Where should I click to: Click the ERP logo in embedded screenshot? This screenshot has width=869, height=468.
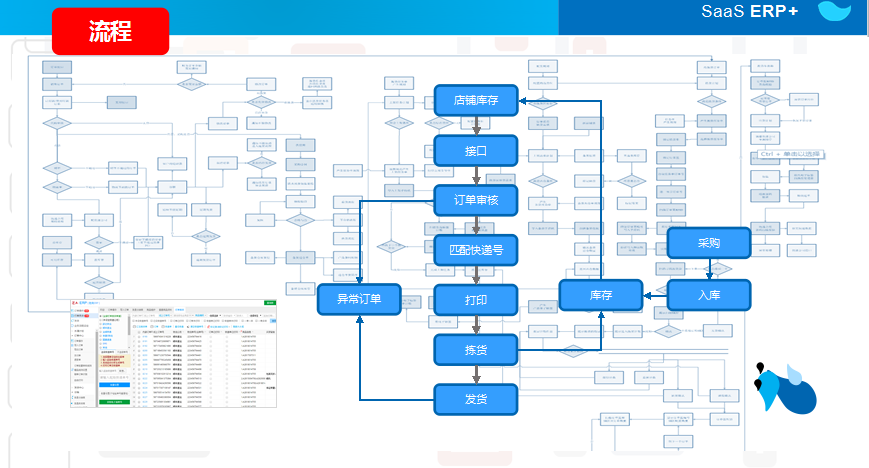pos(77,302)
